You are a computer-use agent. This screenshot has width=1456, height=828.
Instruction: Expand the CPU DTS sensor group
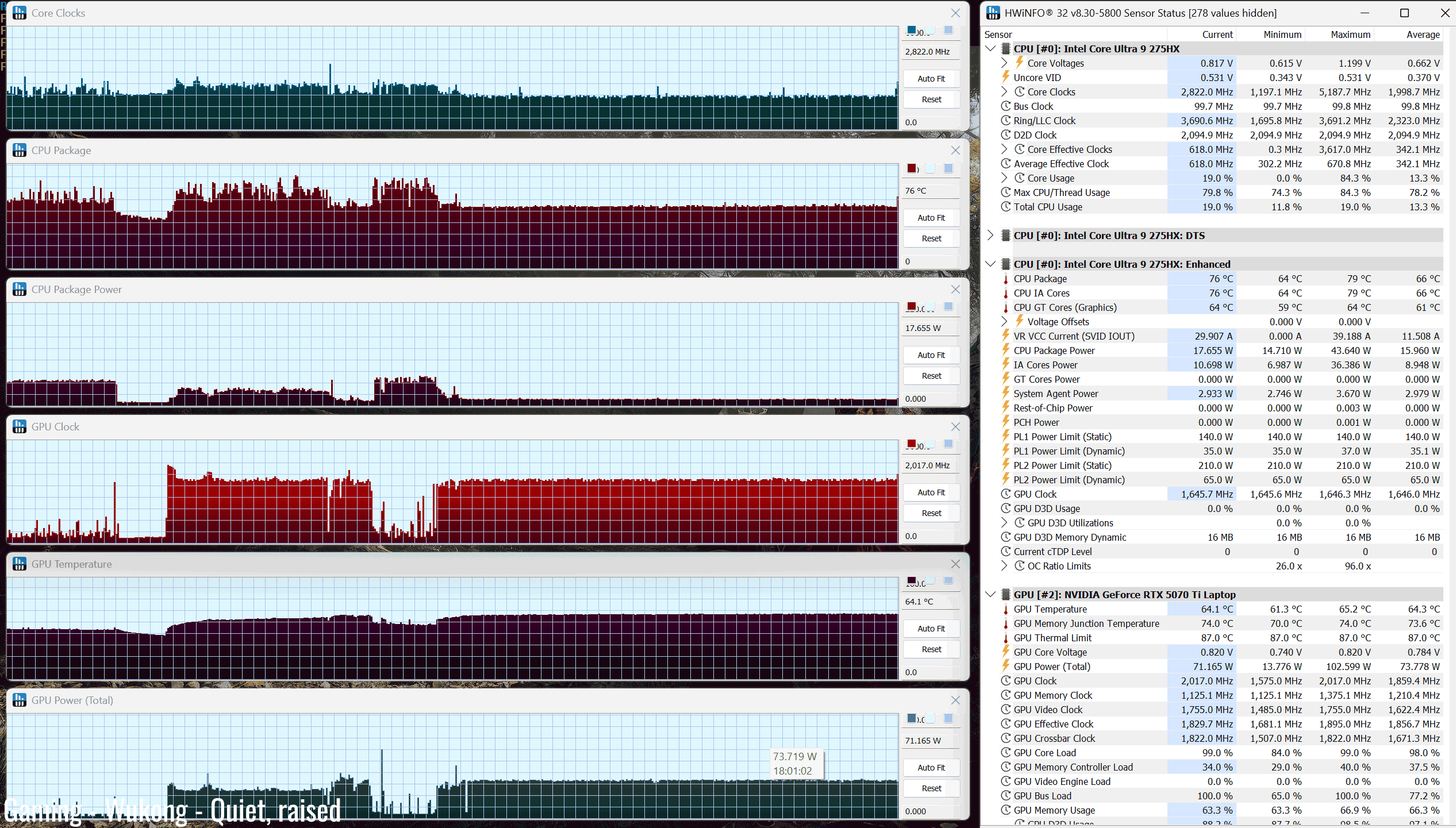click(990, 235)
